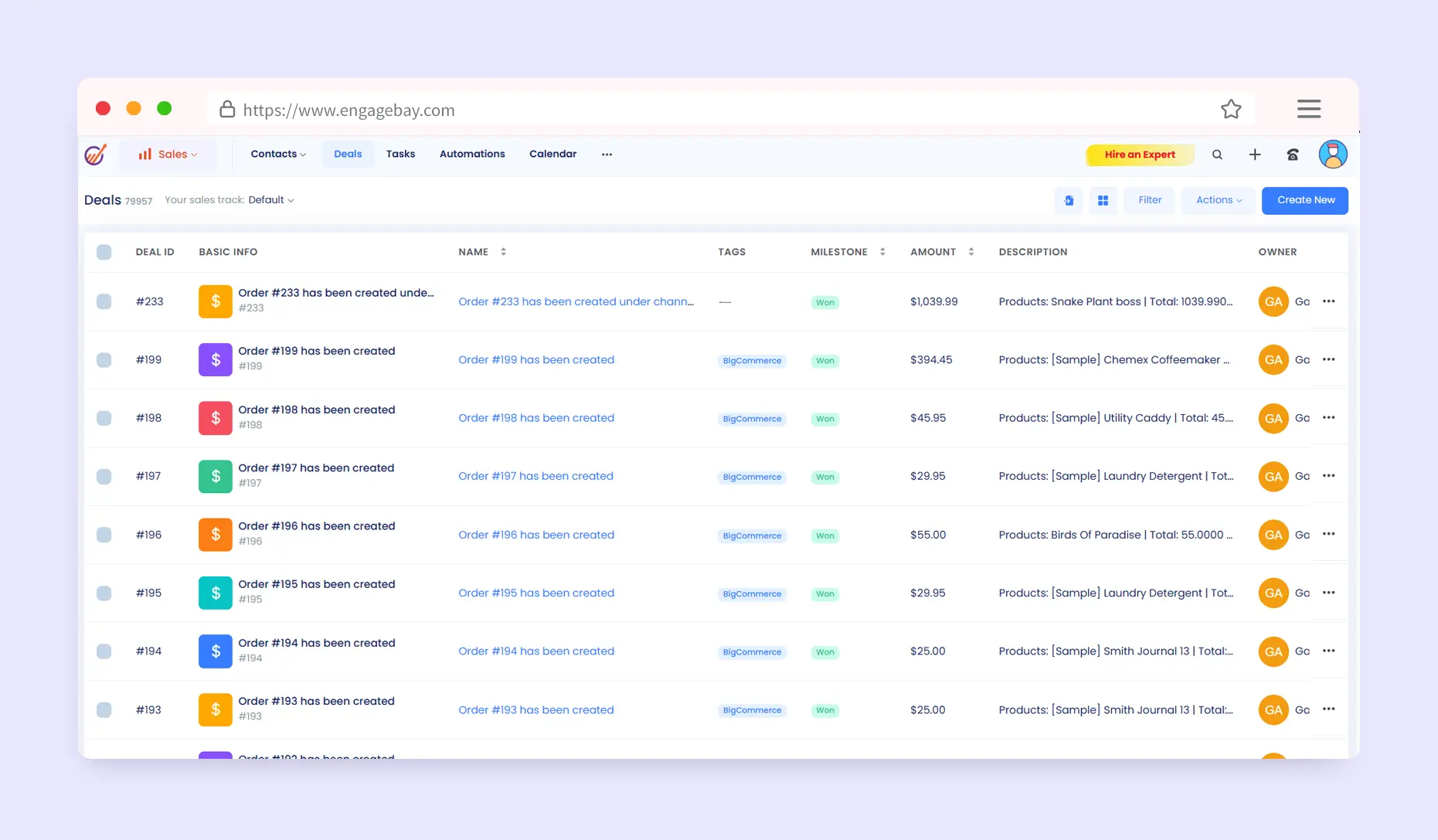Check the box for deal #233
The height and width of the screenshot is (840, 1438).
point(104,301)
